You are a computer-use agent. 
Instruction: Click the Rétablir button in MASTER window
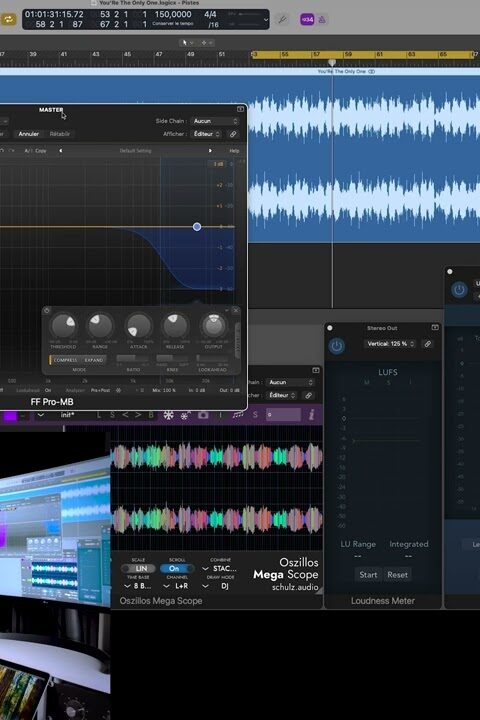tap(60, 134)
